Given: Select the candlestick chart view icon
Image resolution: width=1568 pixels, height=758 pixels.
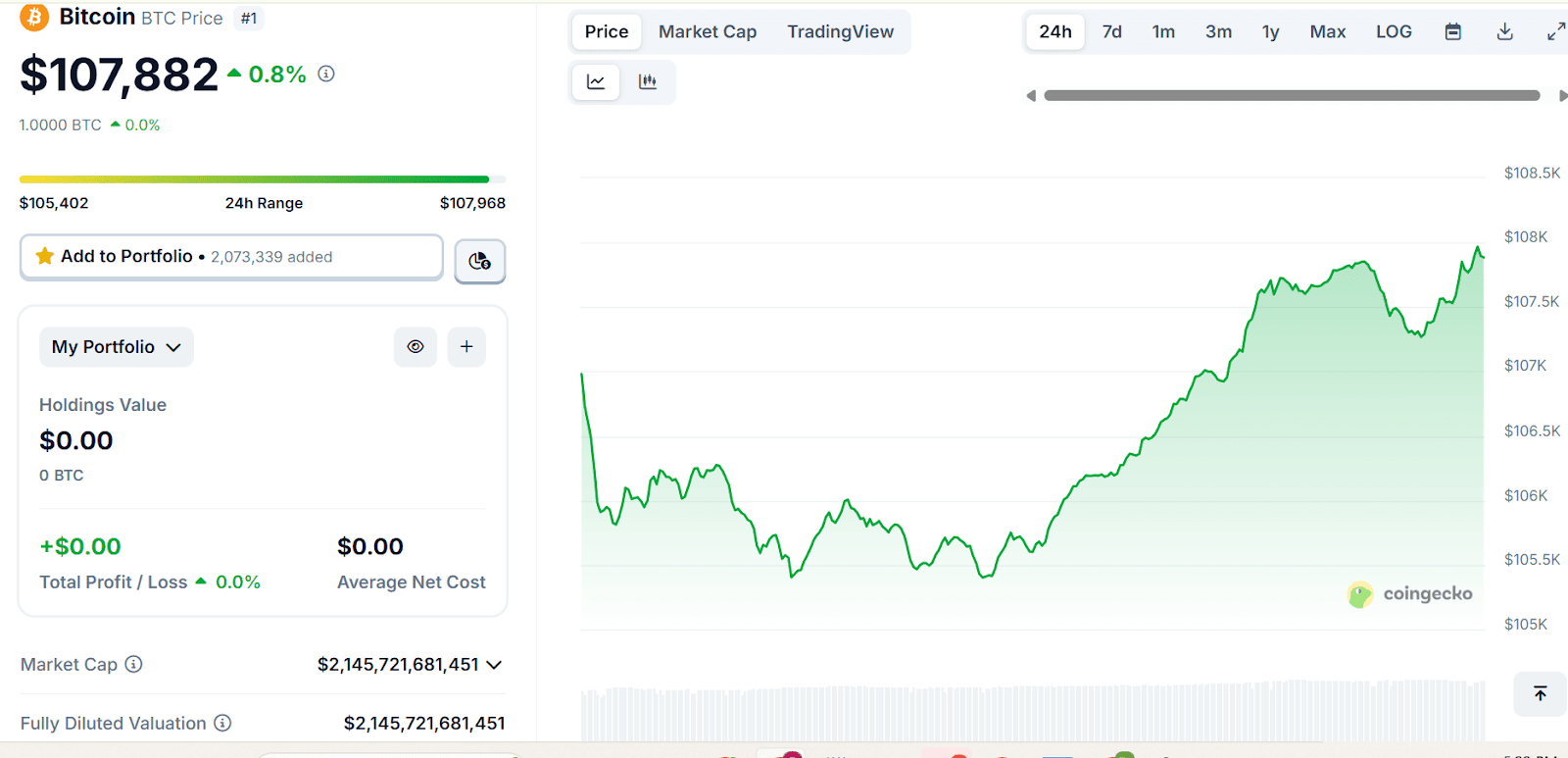Looking at the screenshot, I should click(648, 81).
